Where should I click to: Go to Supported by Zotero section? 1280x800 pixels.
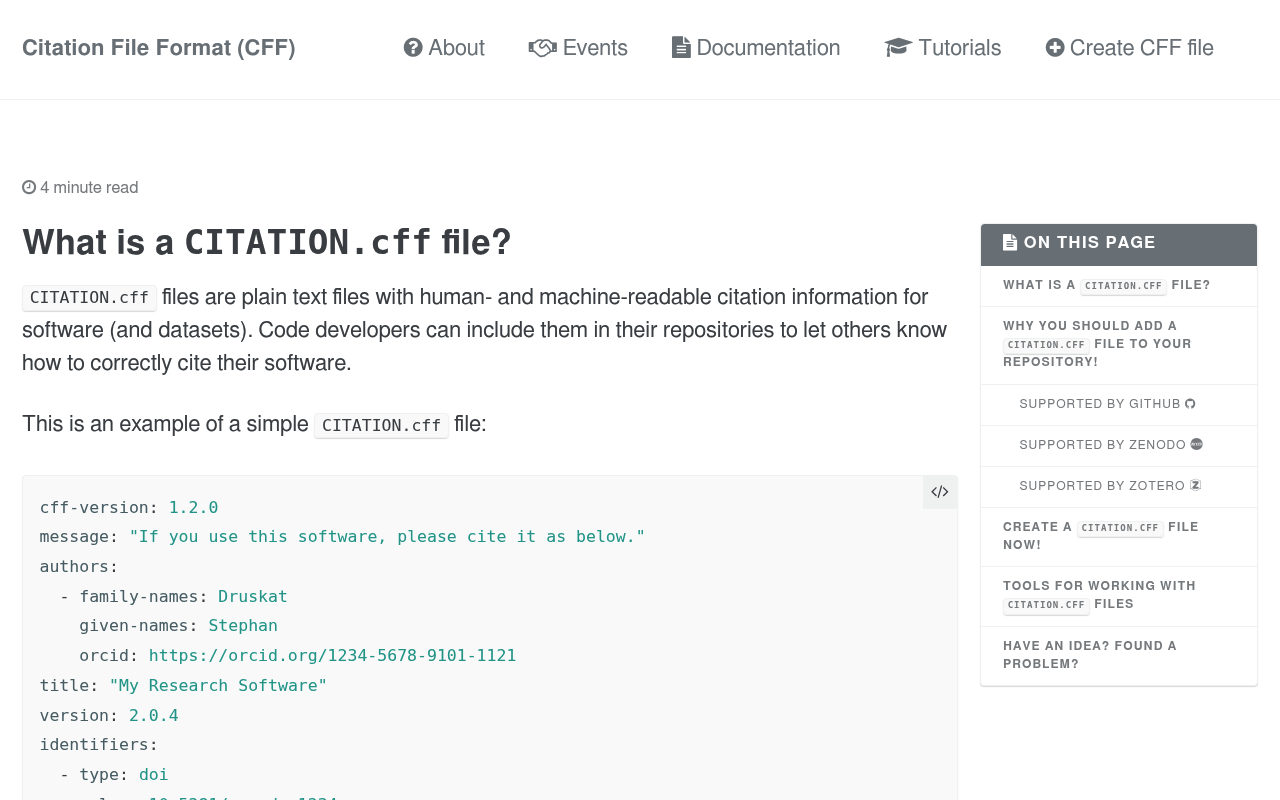coord(1118,486)
